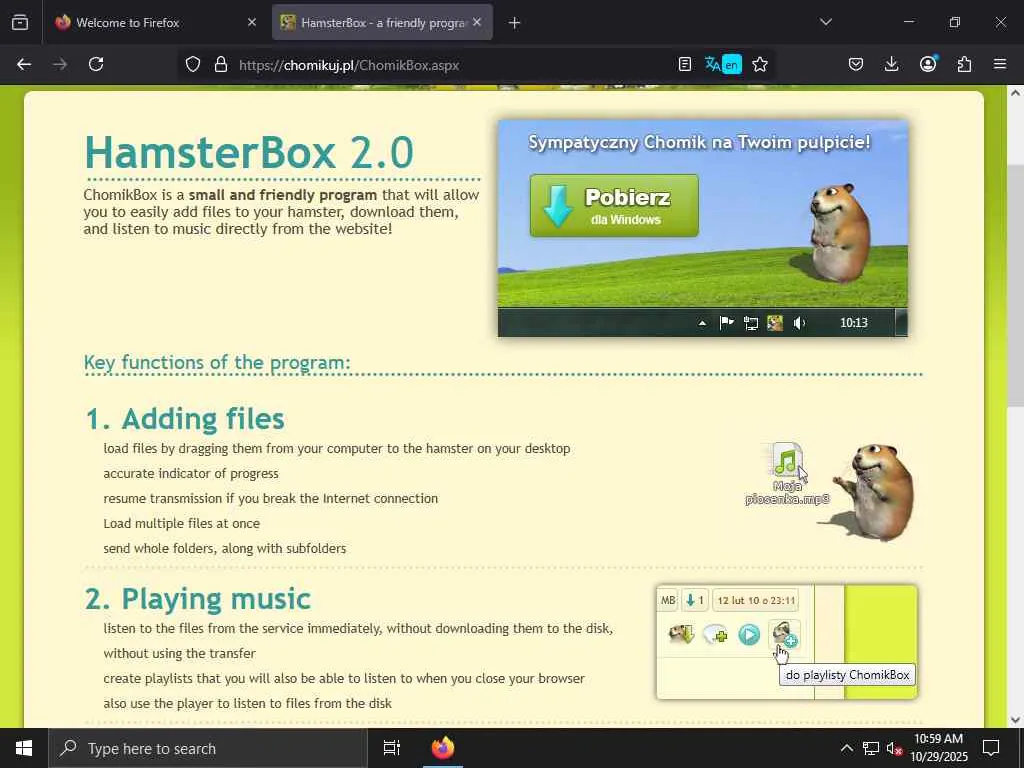Open a new tab

pos(514,23)
